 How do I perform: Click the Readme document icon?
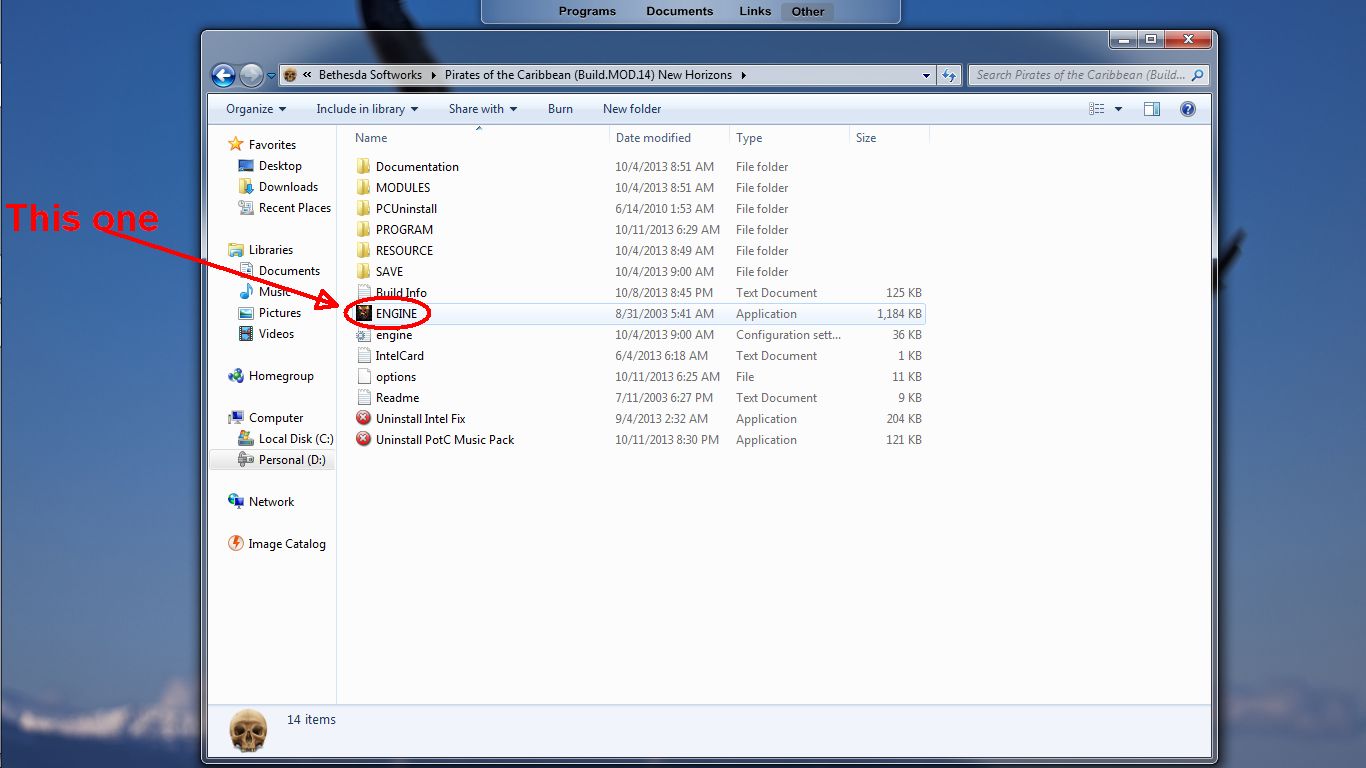click(x=364, y=397)
